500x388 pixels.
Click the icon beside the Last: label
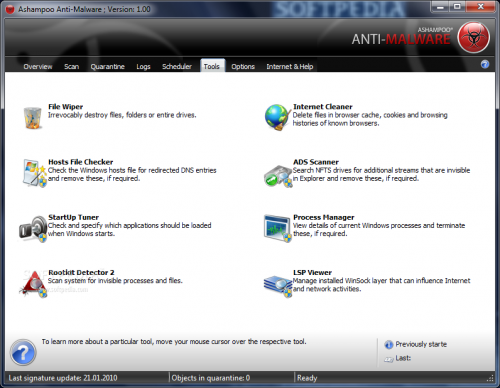coord(389,359)
